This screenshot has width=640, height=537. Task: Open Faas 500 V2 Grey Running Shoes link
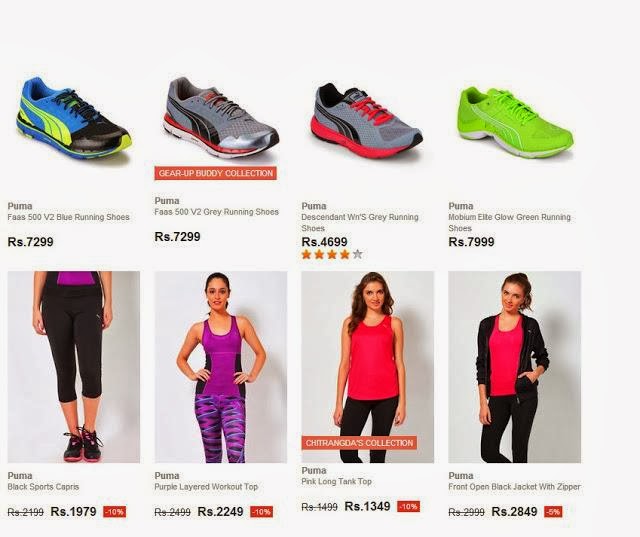(x=216, y=212)
